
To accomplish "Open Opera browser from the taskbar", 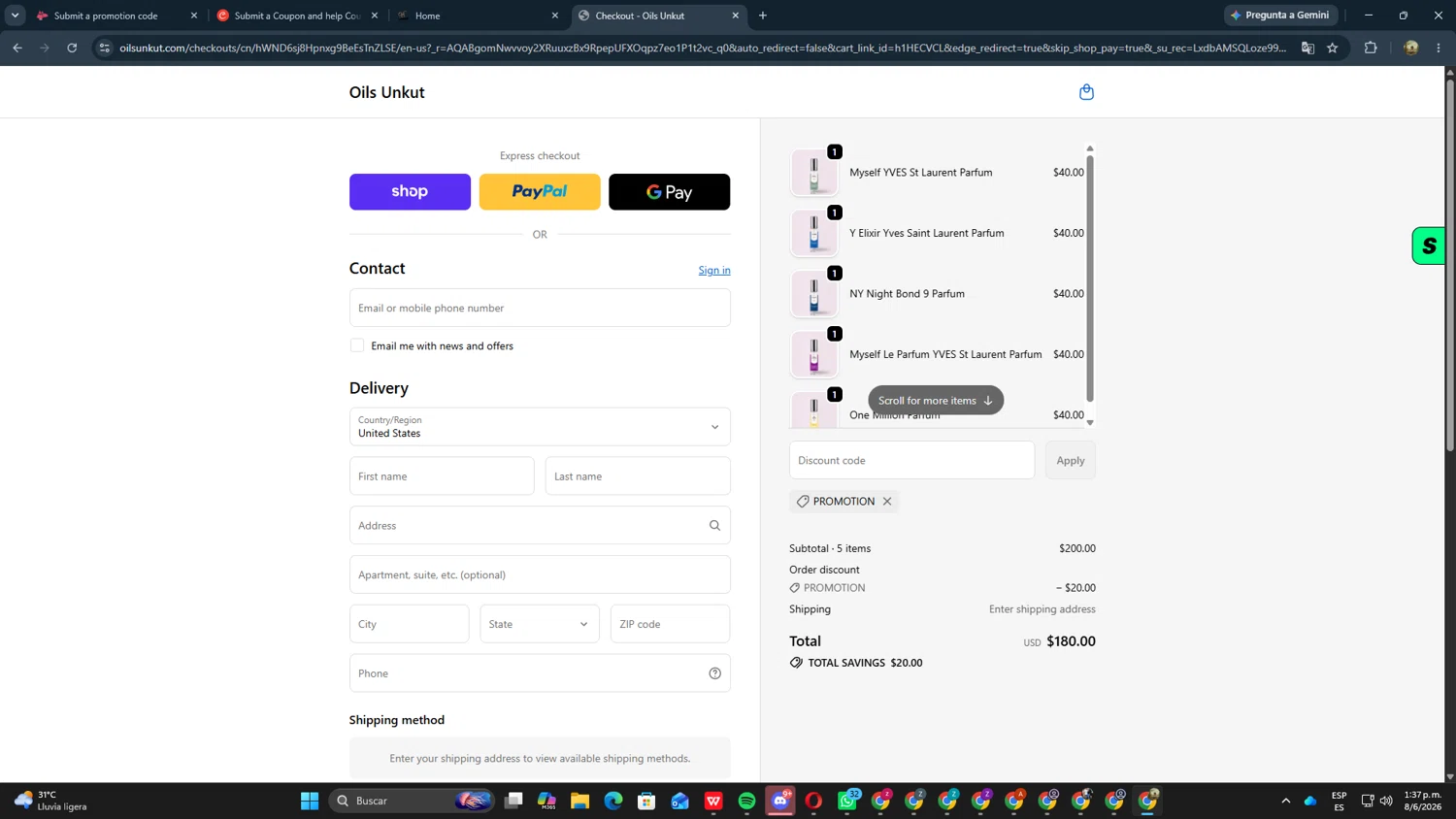I will click(813, 801).
